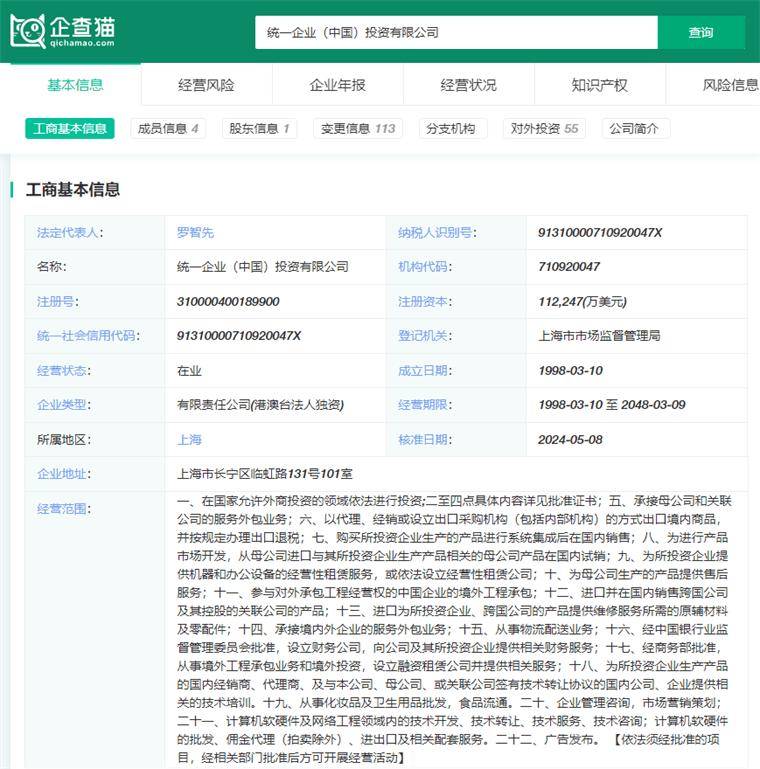This screenshot has width=760, height=769.
Task: Open the 知识产权 tab
Action: [599, 85]
